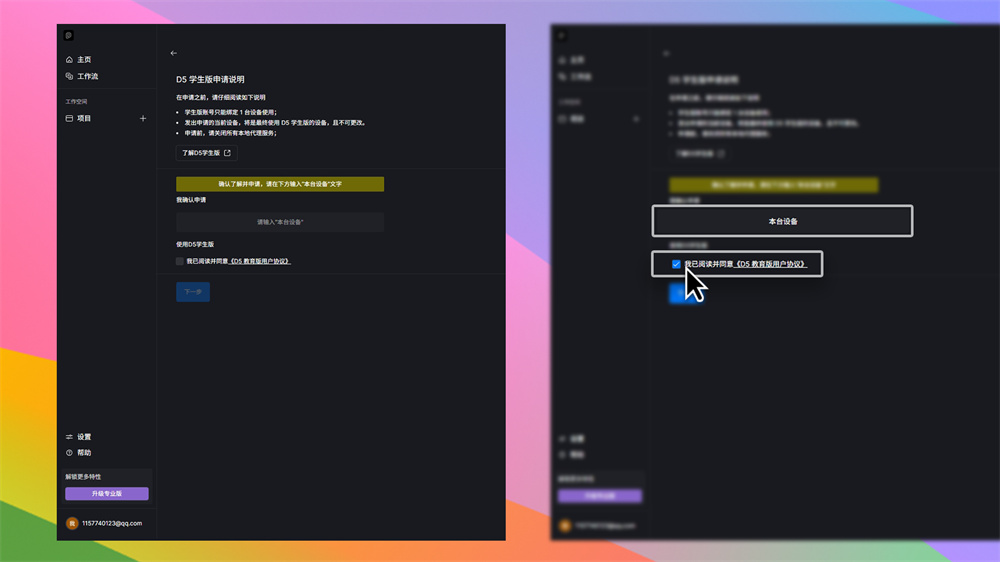Click the 1157740123@qq.com account email
The width and height of the screenshot is (1000, 562).
[x=112, y=523]
